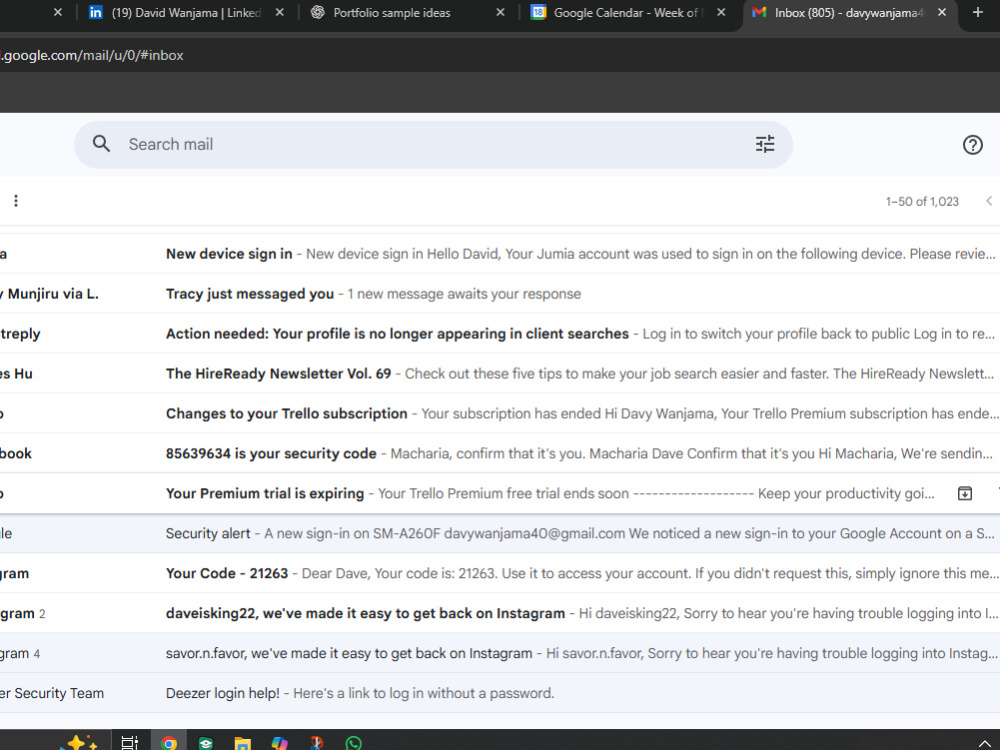Open the 'Tracy just messaged you' email
The height and width of the screenshot is (750, 1000).
[x=500, y=294]
